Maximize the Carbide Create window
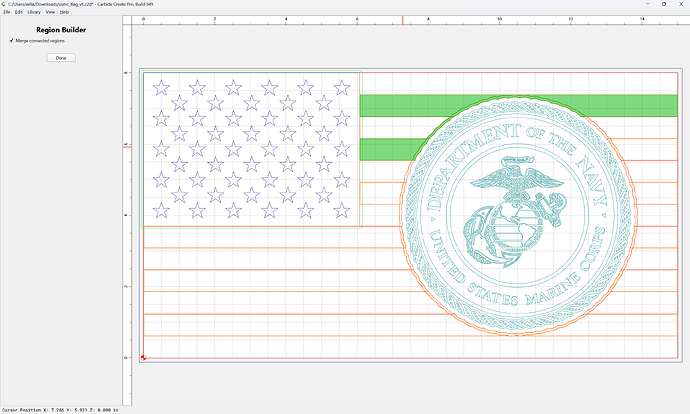 tap(664, 4)
